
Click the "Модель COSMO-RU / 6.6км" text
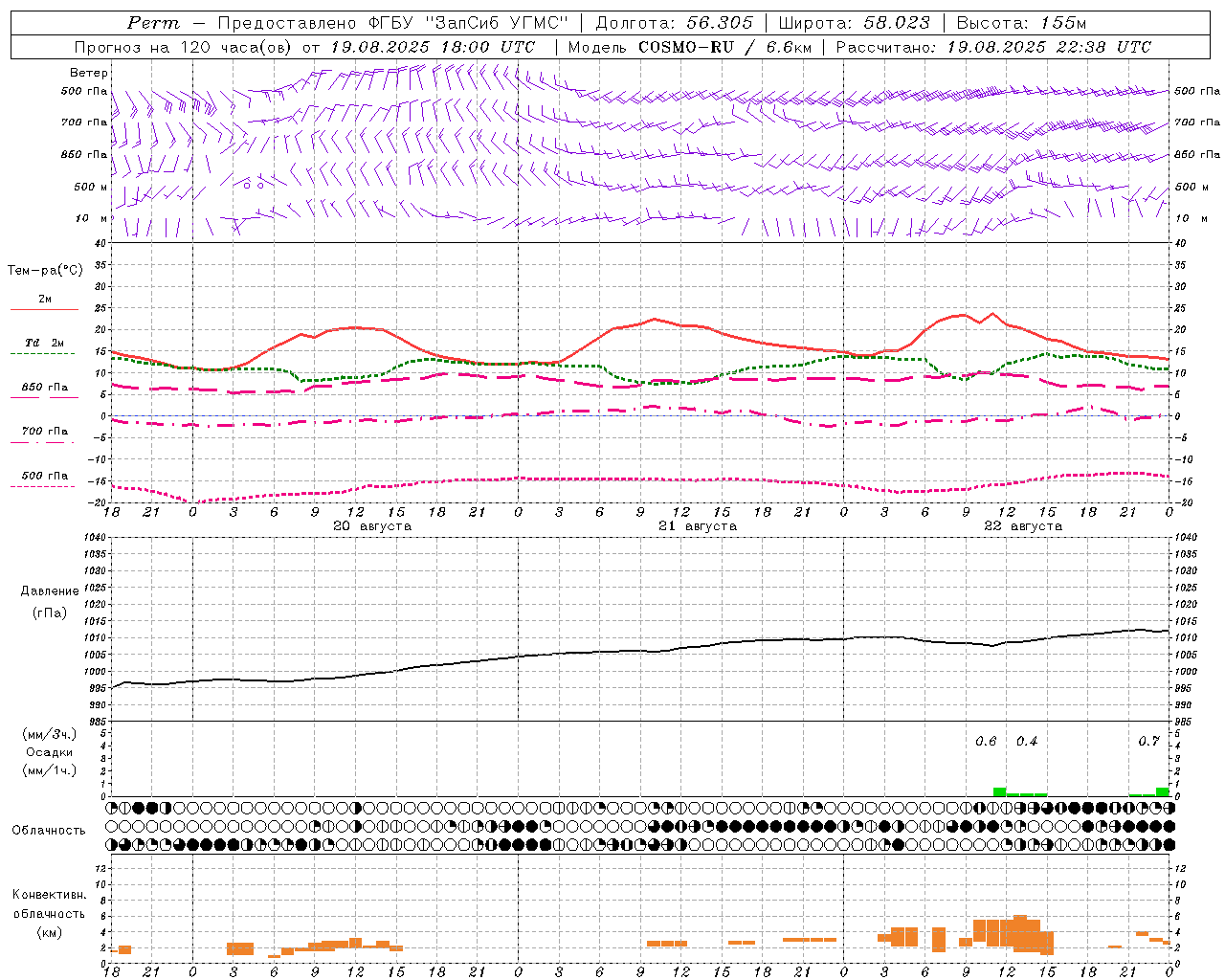point(690,47)
